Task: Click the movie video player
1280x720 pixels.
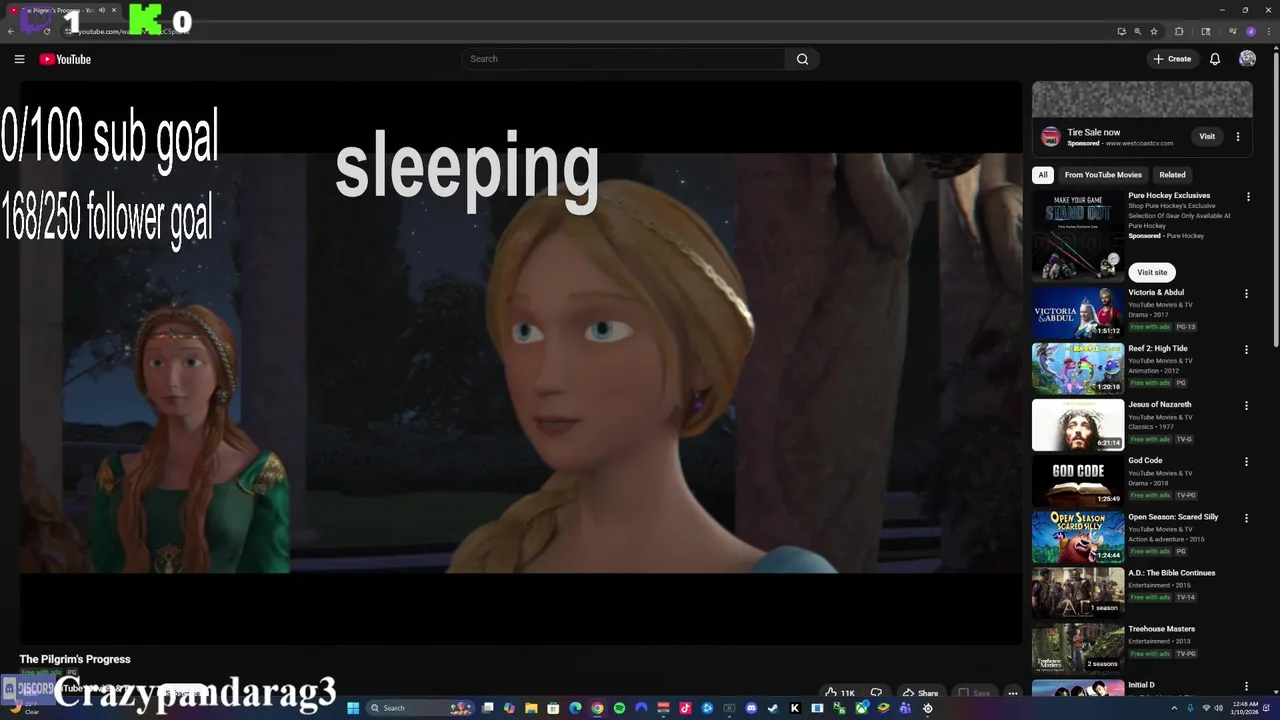Action: coord(520,363)
